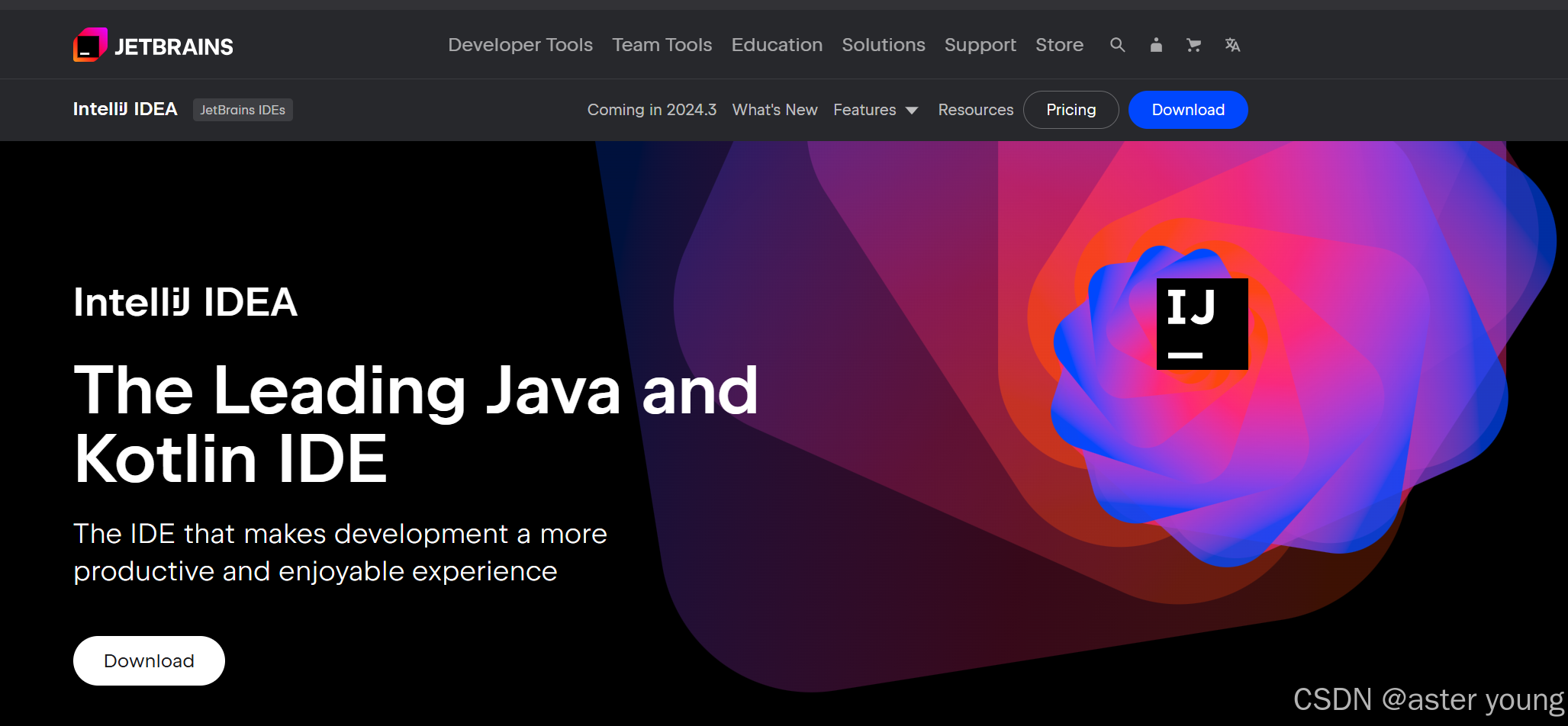Expand the Features dropdown
Viewport: 1568px width, 726px height.
[876, 110]
